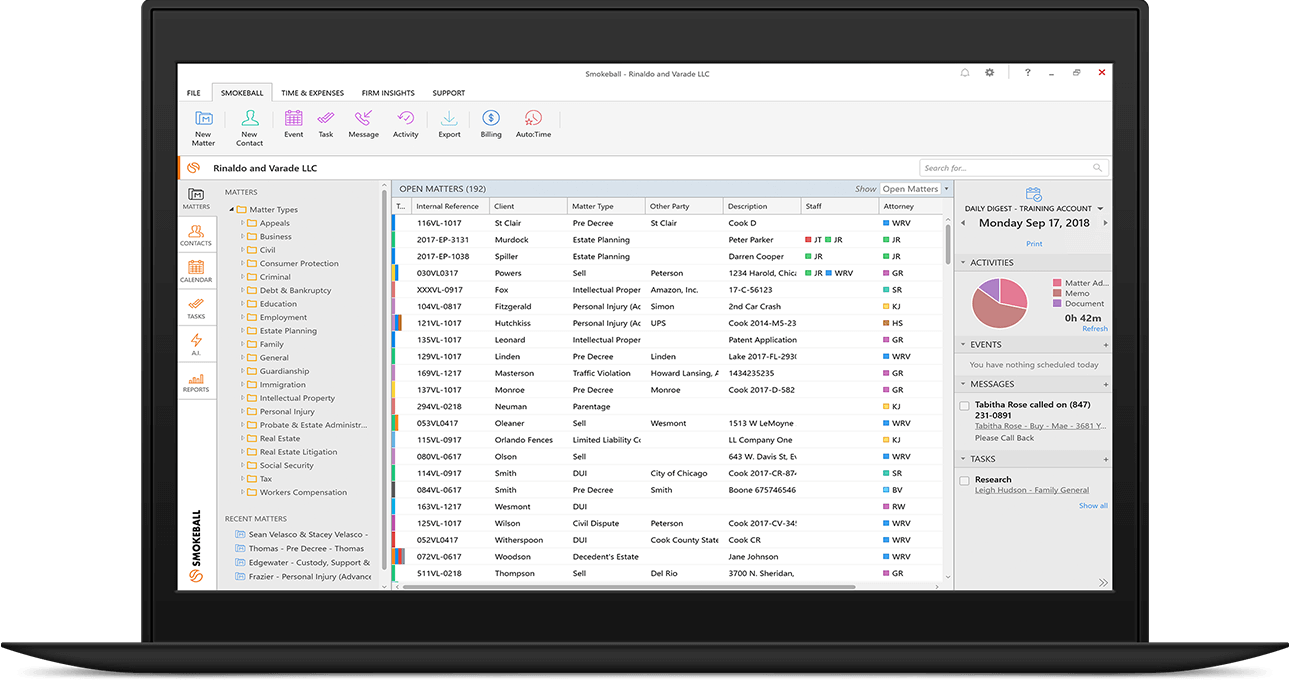Viewport: 1290px width, 680px height.
Task: Switch to Time & Expenses tab
Action: pos(312,93)
